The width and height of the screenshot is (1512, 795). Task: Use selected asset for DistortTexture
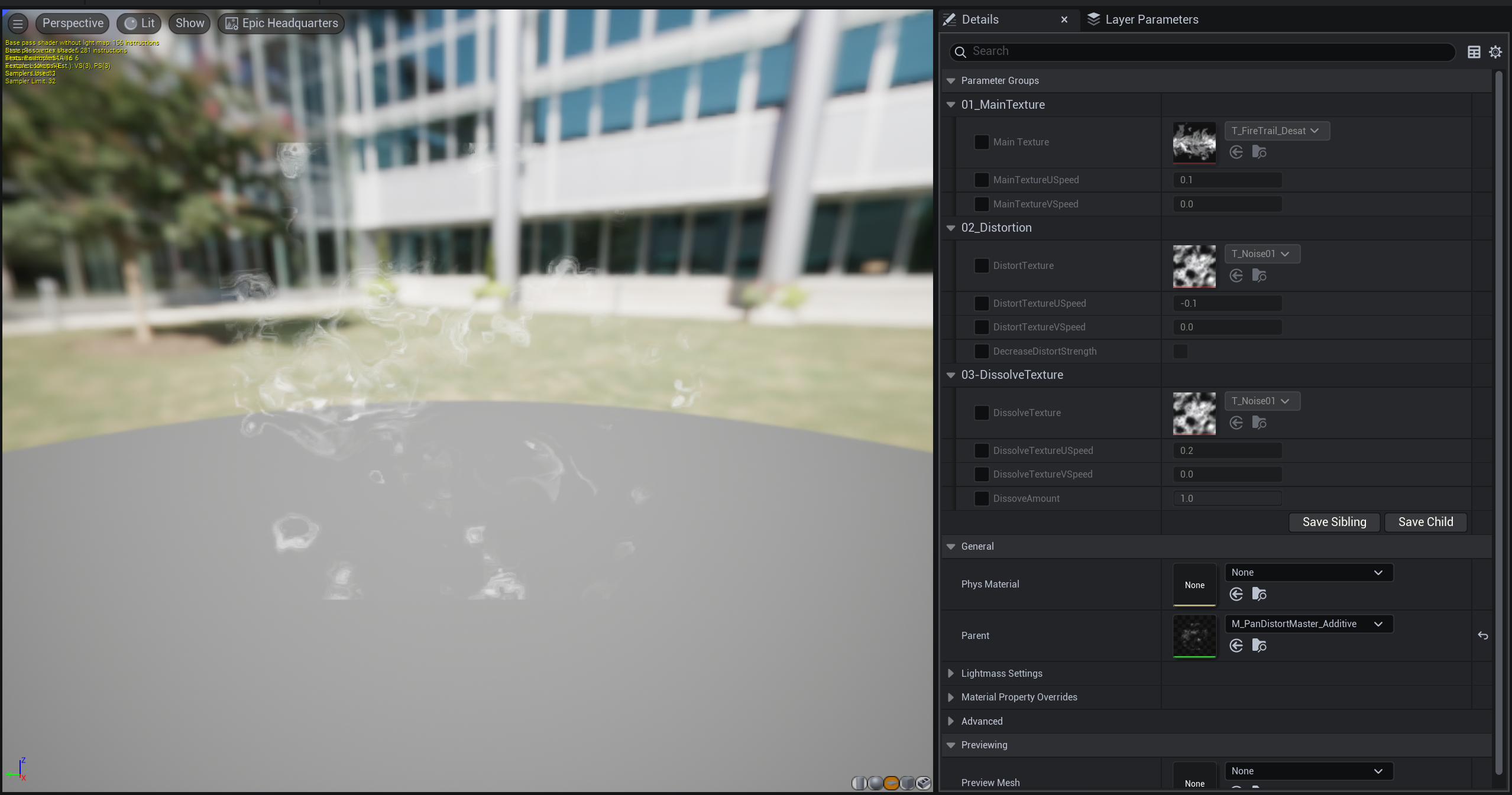(1236, 276)
